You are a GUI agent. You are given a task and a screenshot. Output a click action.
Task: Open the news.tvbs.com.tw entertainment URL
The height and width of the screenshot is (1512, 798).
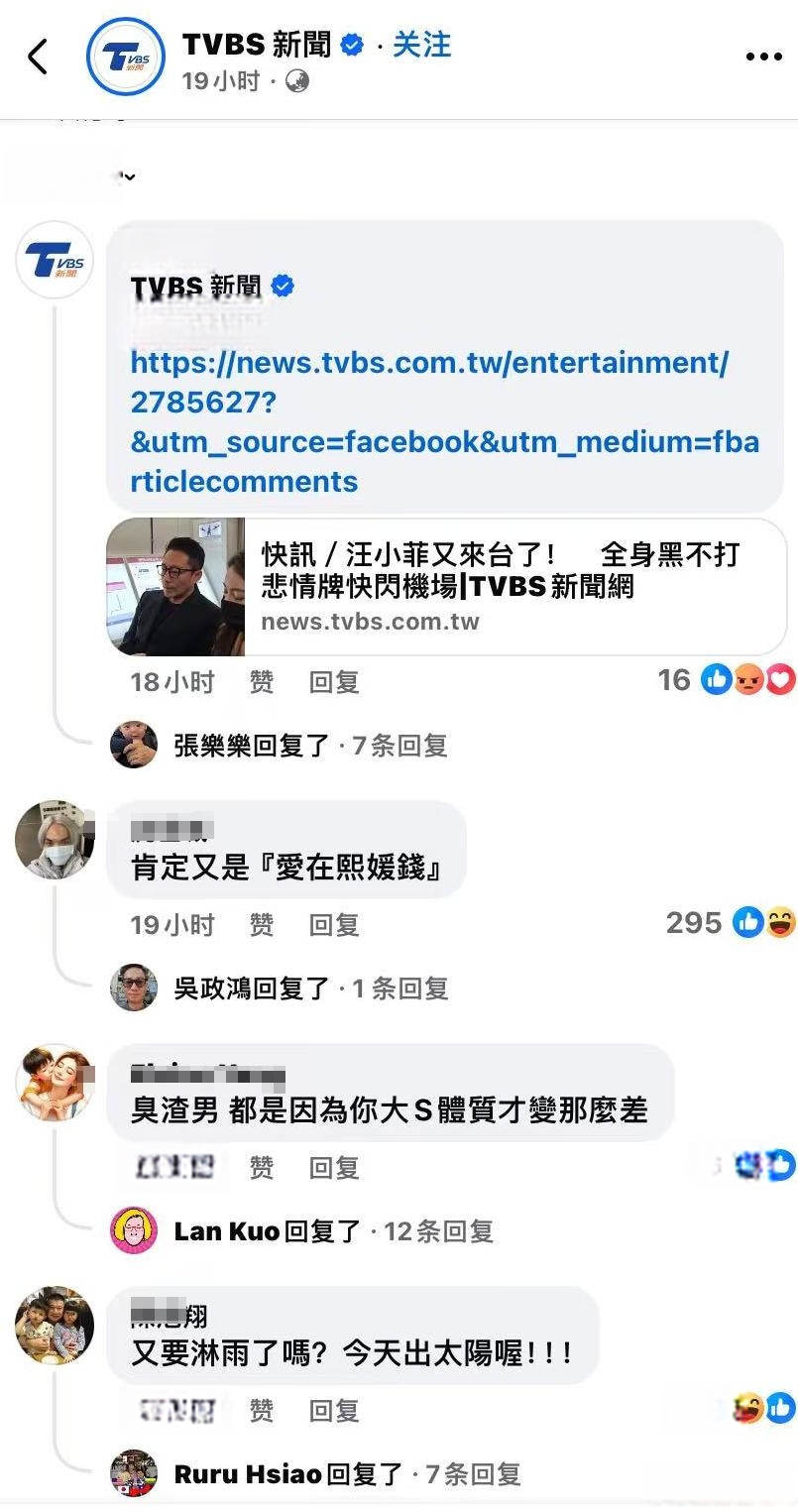444,422
